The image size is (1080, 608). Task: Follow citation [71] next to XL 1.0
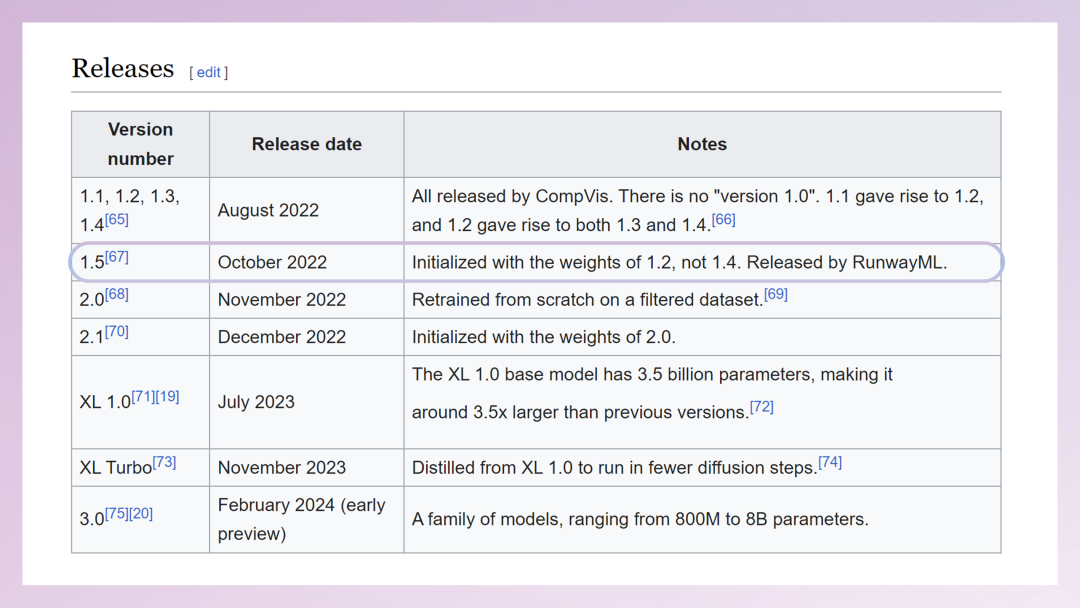pos(143,397)
